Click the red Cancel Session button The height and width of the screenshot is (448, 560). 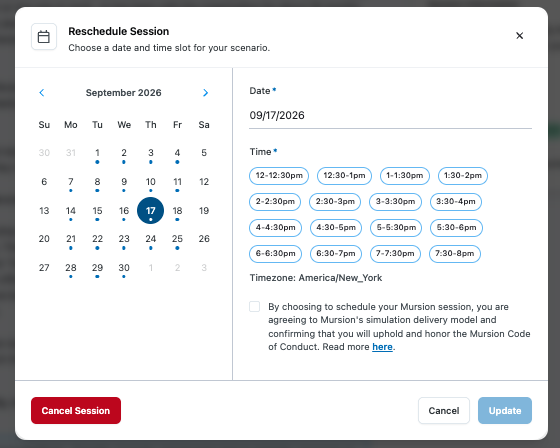[76, 410]
